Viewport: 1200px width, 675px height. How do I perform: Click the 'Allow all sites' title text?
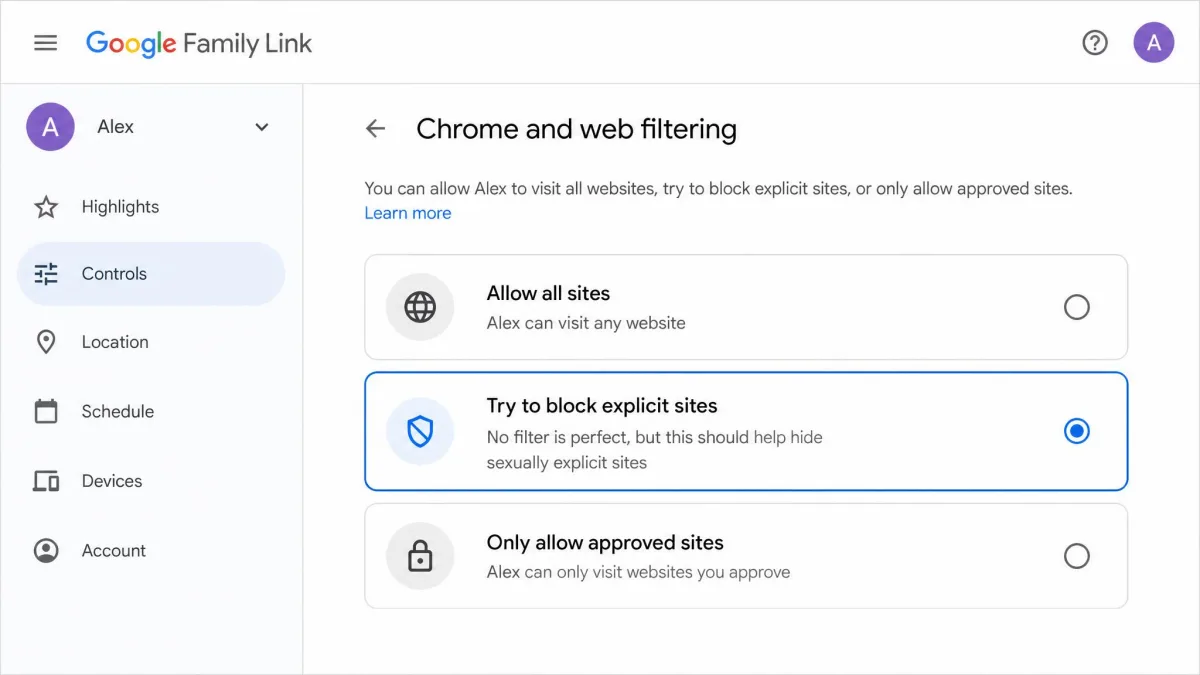tap(548, 293)
